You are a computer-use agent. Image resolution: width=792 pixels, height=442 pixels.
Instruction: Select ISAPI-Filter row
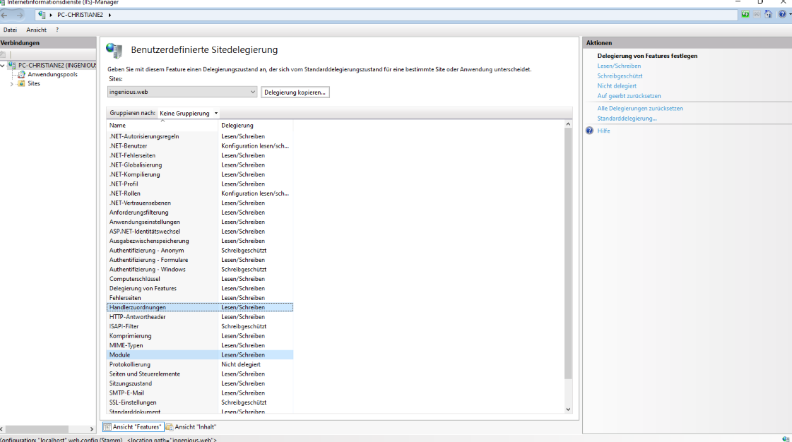pos(200,326)
